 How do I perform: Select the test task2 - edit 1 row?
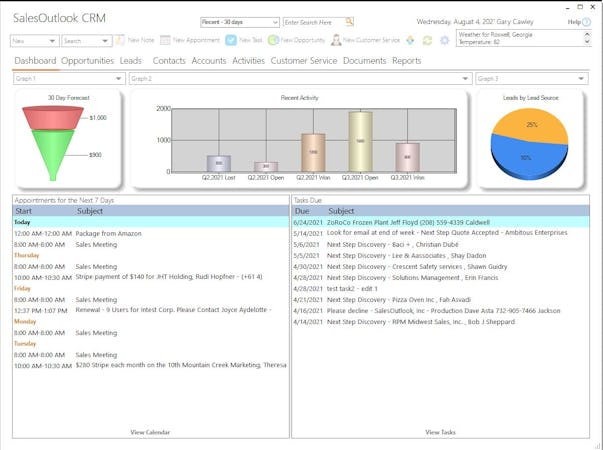click(x=440, y=288)
